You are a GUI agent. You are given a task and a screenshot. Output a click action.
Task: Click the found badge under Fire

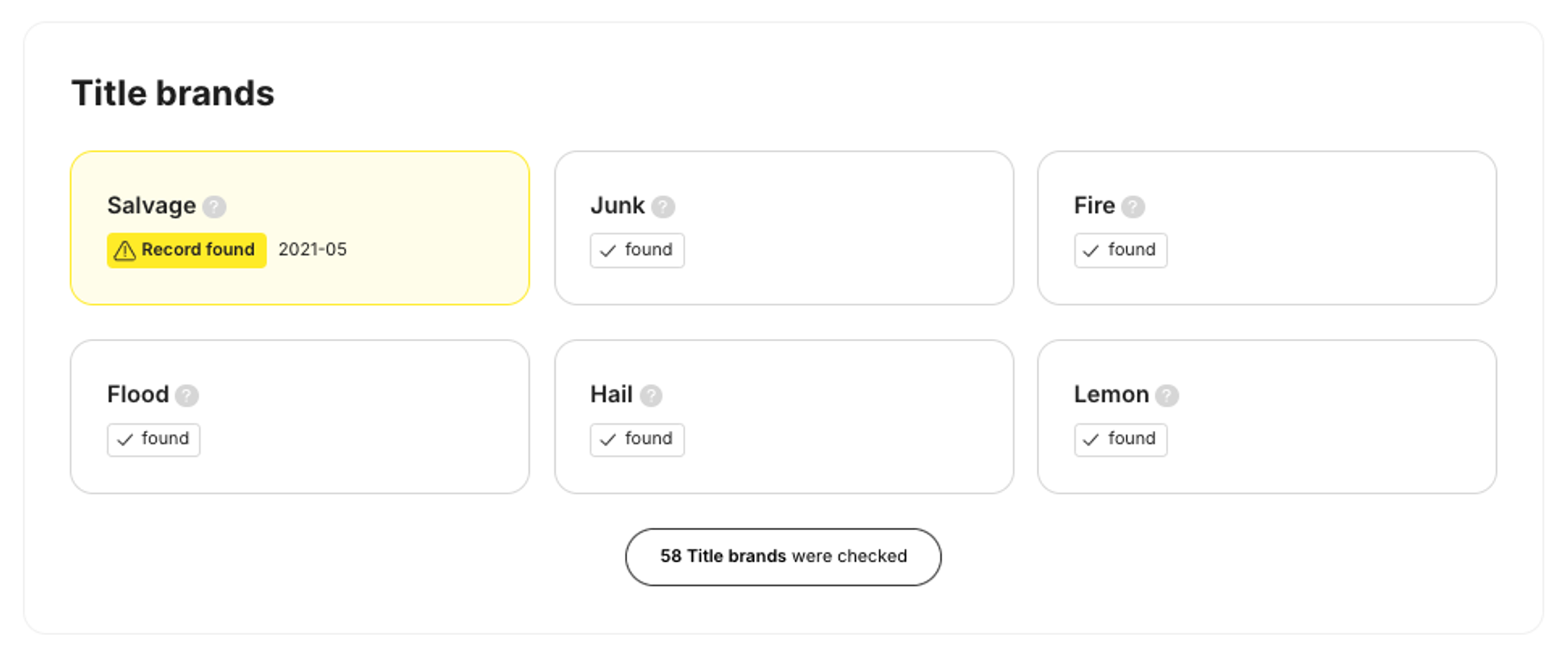click(1120, 250)
